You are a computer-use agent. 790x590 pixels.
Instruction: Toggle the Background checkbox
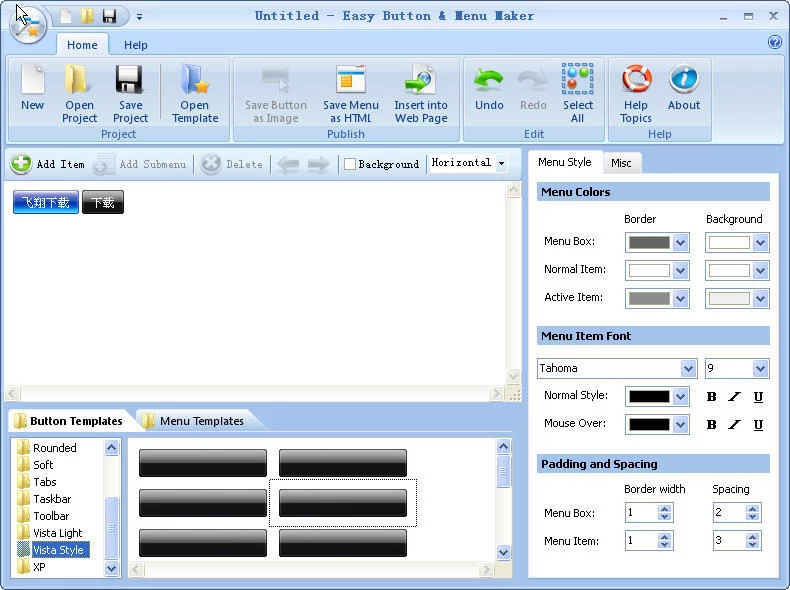[350, 164]
